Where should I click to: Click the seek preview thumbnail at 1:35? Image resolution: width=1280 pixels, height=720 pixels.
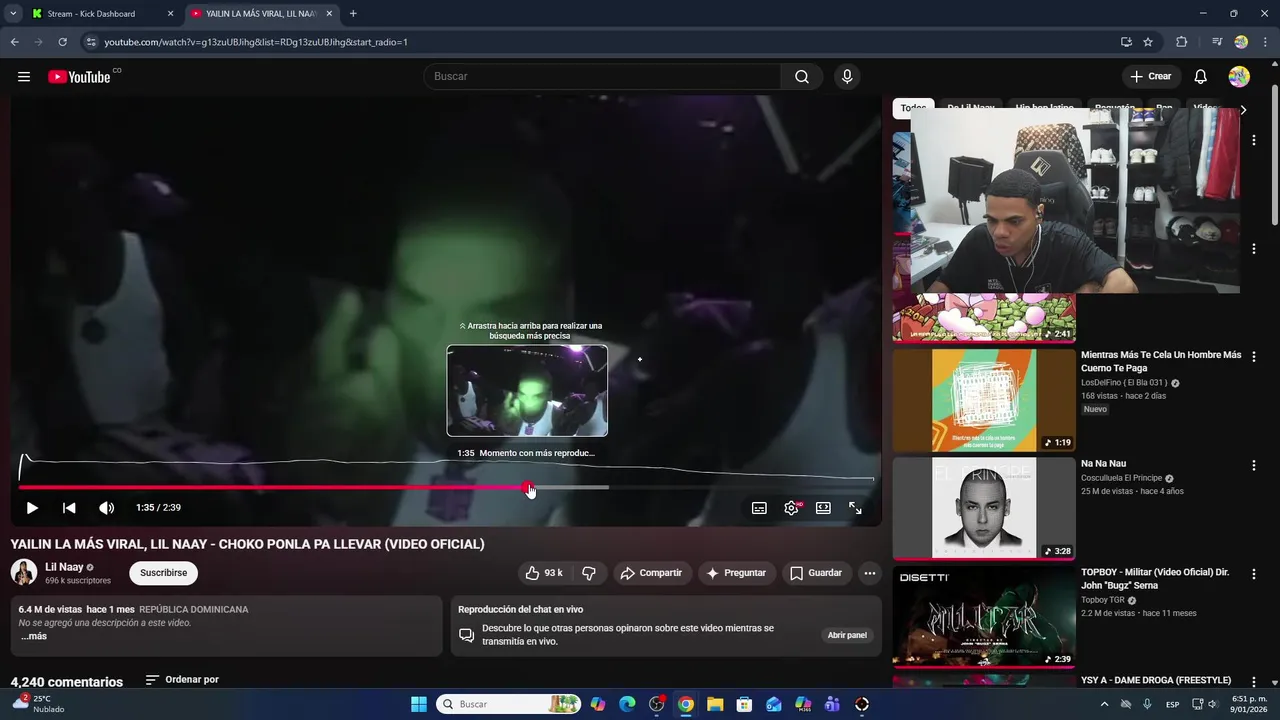pos(527,391)
